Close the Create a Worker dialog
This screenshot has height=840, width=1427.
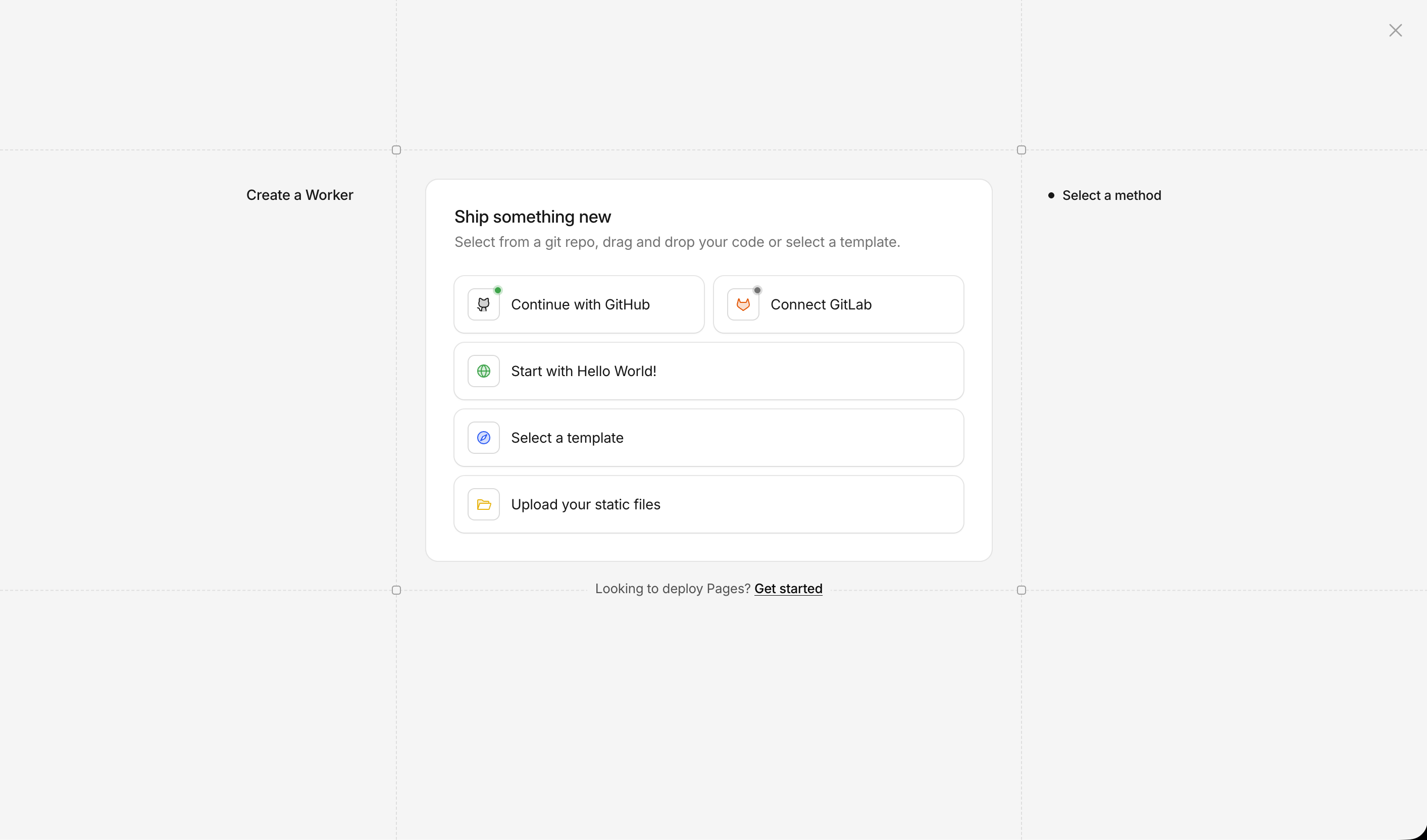[x=1395, y=31]
